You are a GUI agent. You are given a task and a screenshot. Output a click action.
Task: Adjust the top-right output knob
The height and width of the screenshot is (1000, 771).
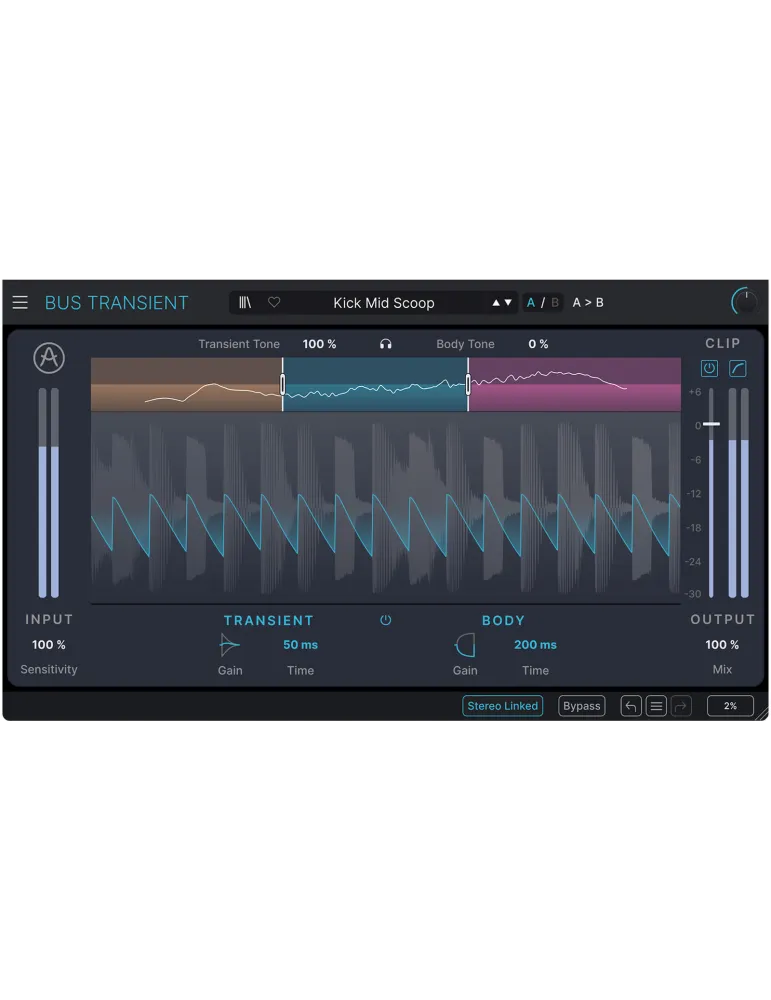click(744, 302)
